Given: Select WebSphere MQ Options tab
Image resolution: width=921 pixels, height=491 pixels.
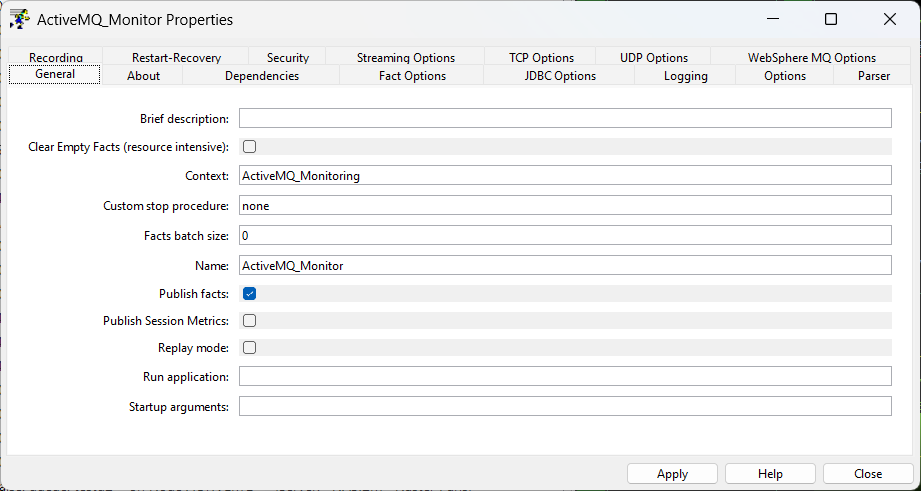Looking at the screenshot, I should pos(812,57).
